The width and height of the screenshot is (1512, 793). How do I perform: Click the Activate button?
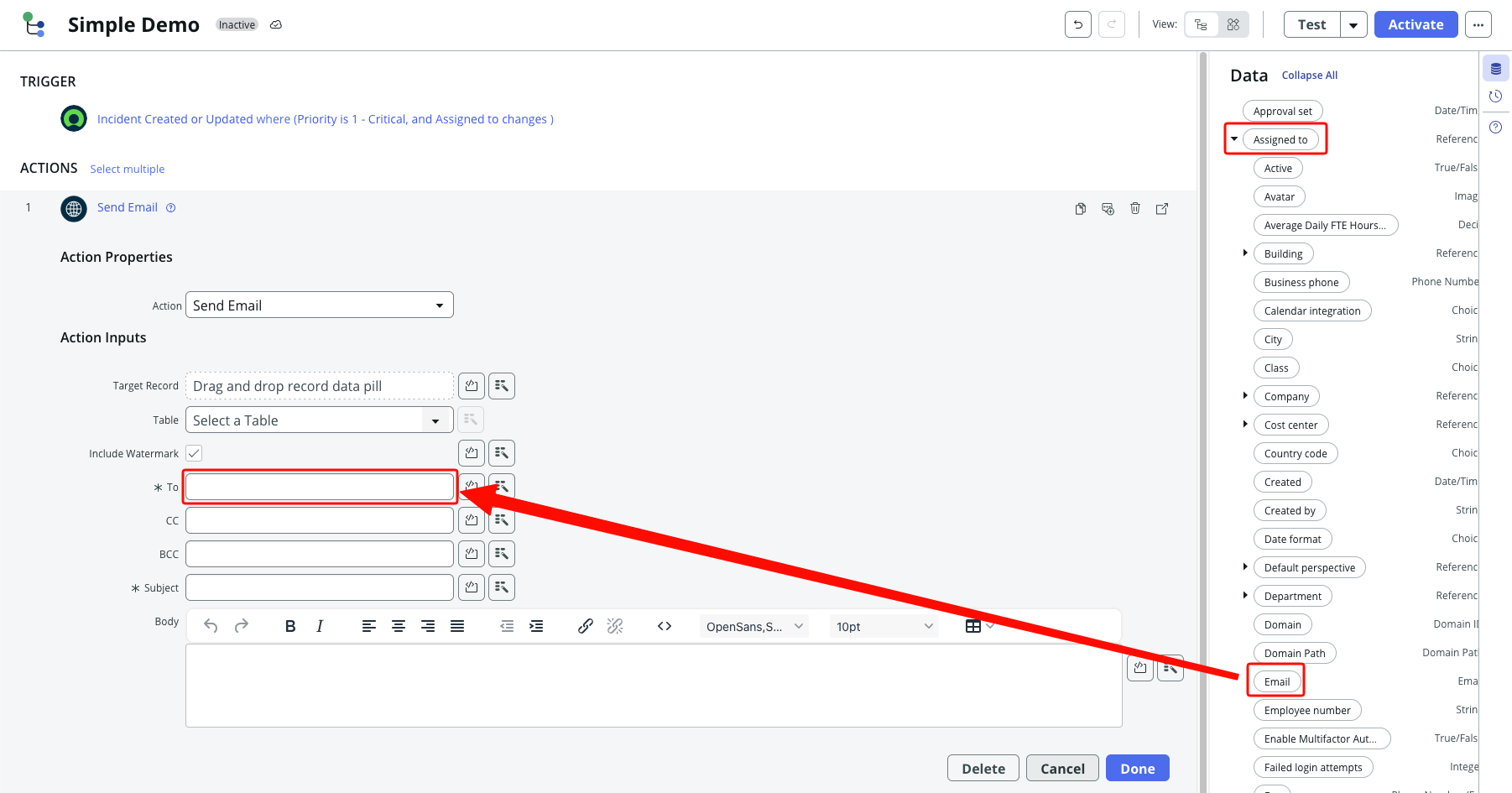click(x=1416, y=25)
